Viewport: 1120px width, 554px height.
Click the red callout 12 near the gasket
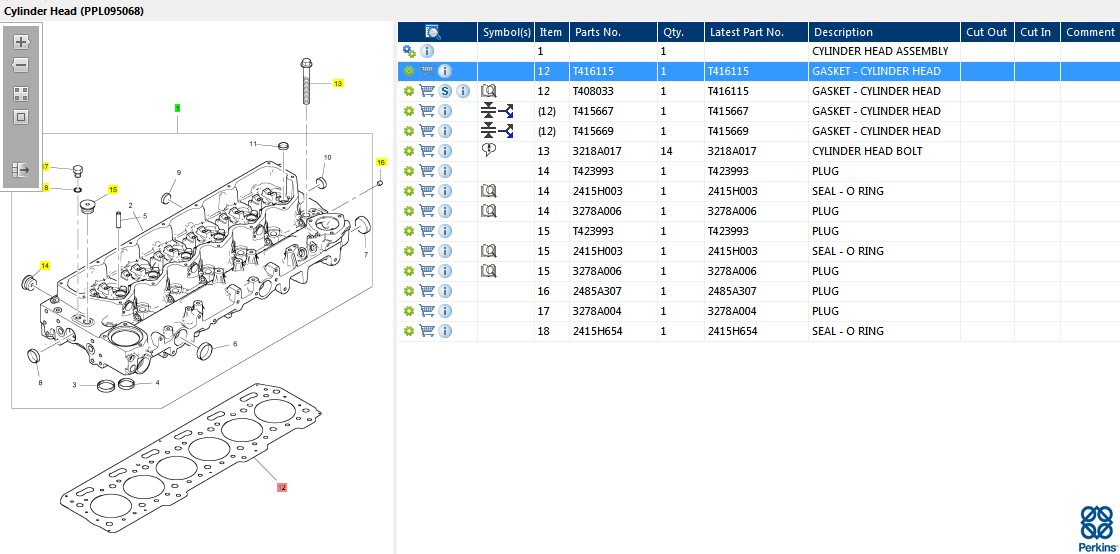tap(282, 488)
